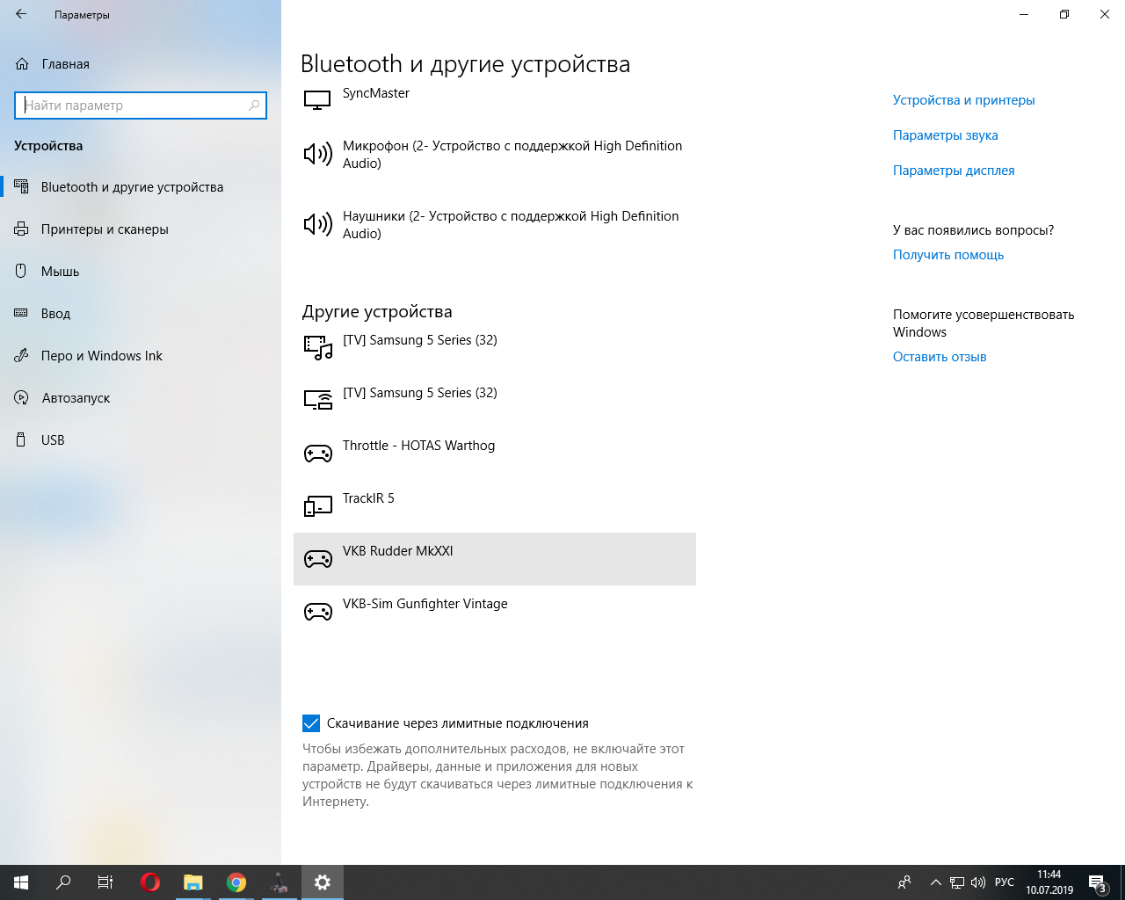The image size is (1125, 900).
Task: Click the Settings gear on taskbar
Action: tap(322, 882)
